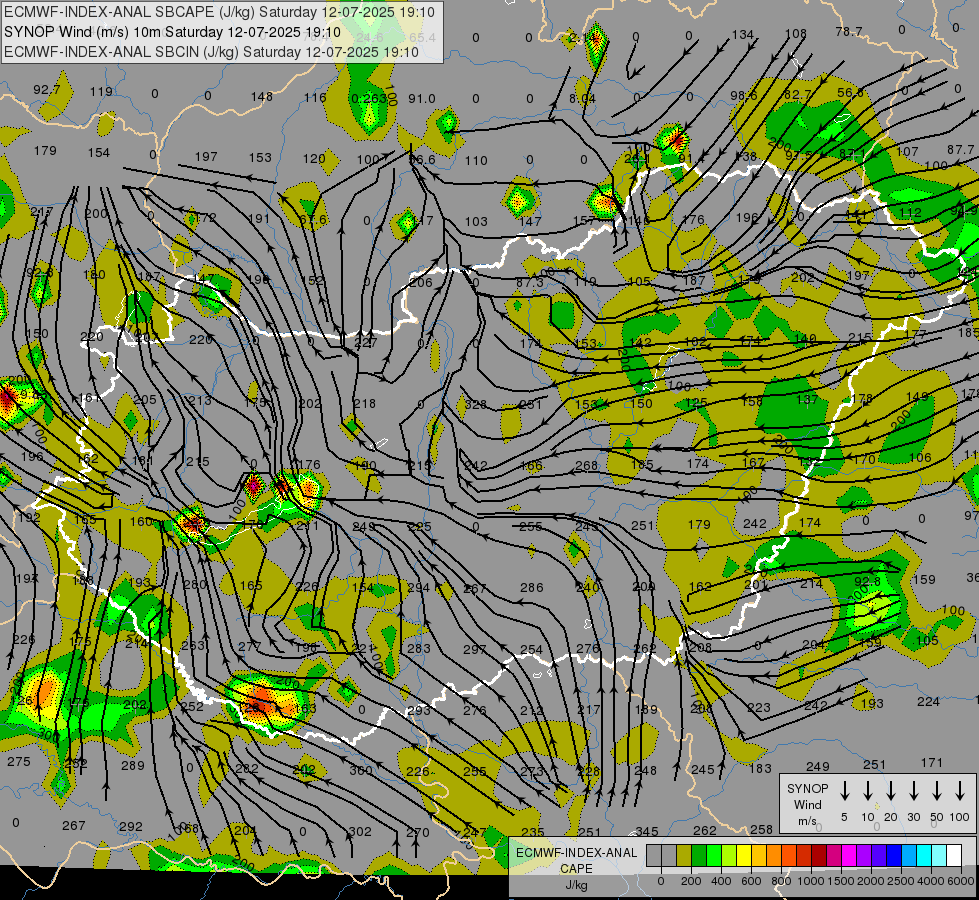The image size is (979, 900).
Task: Click the map value 275
Action: click(x=19, y=761)
